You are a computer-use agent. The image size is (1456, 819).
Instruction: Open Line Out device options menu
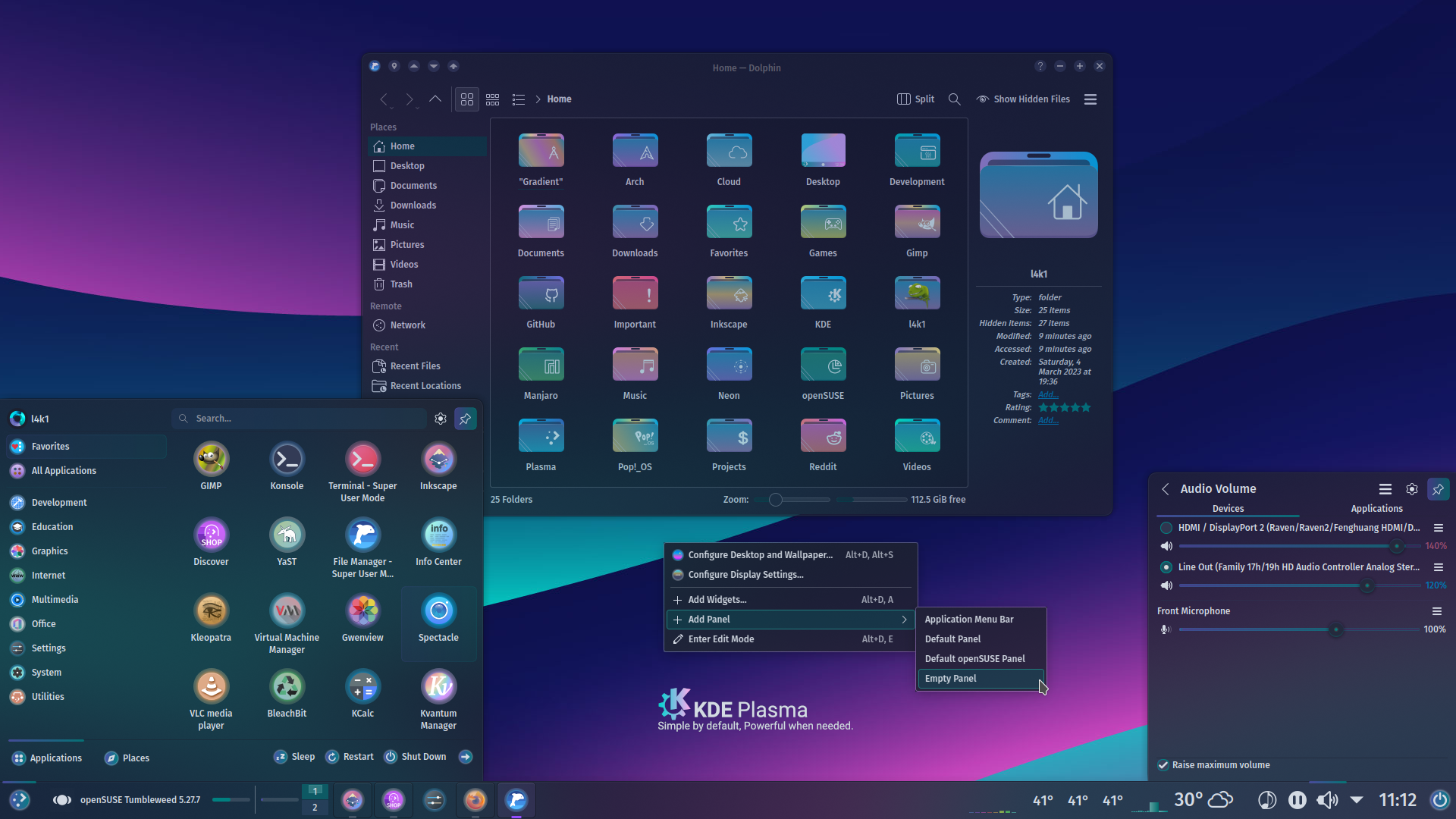pyautogui.click(x=1438, y=567)
